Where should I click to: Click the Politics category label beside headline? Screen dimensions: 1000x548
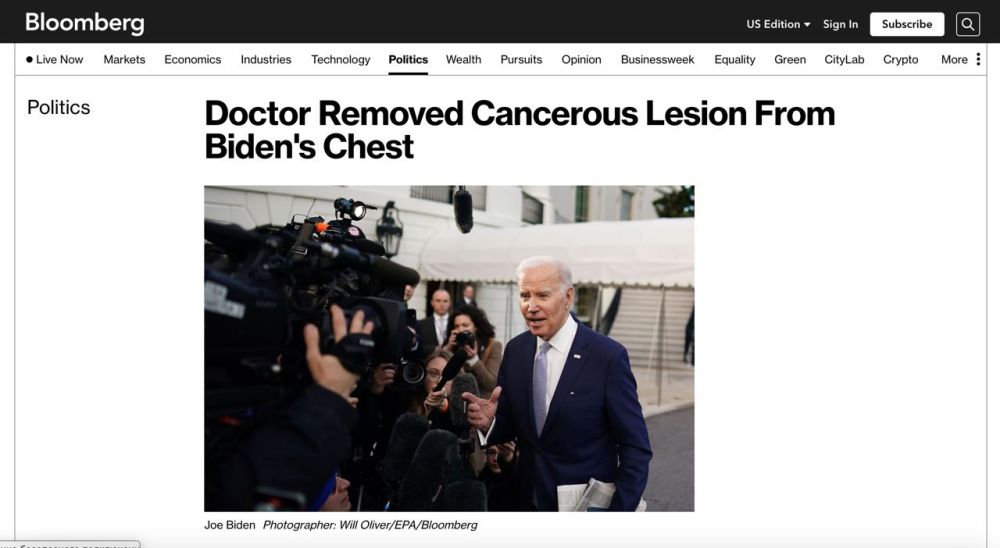(x=59, y=107)
